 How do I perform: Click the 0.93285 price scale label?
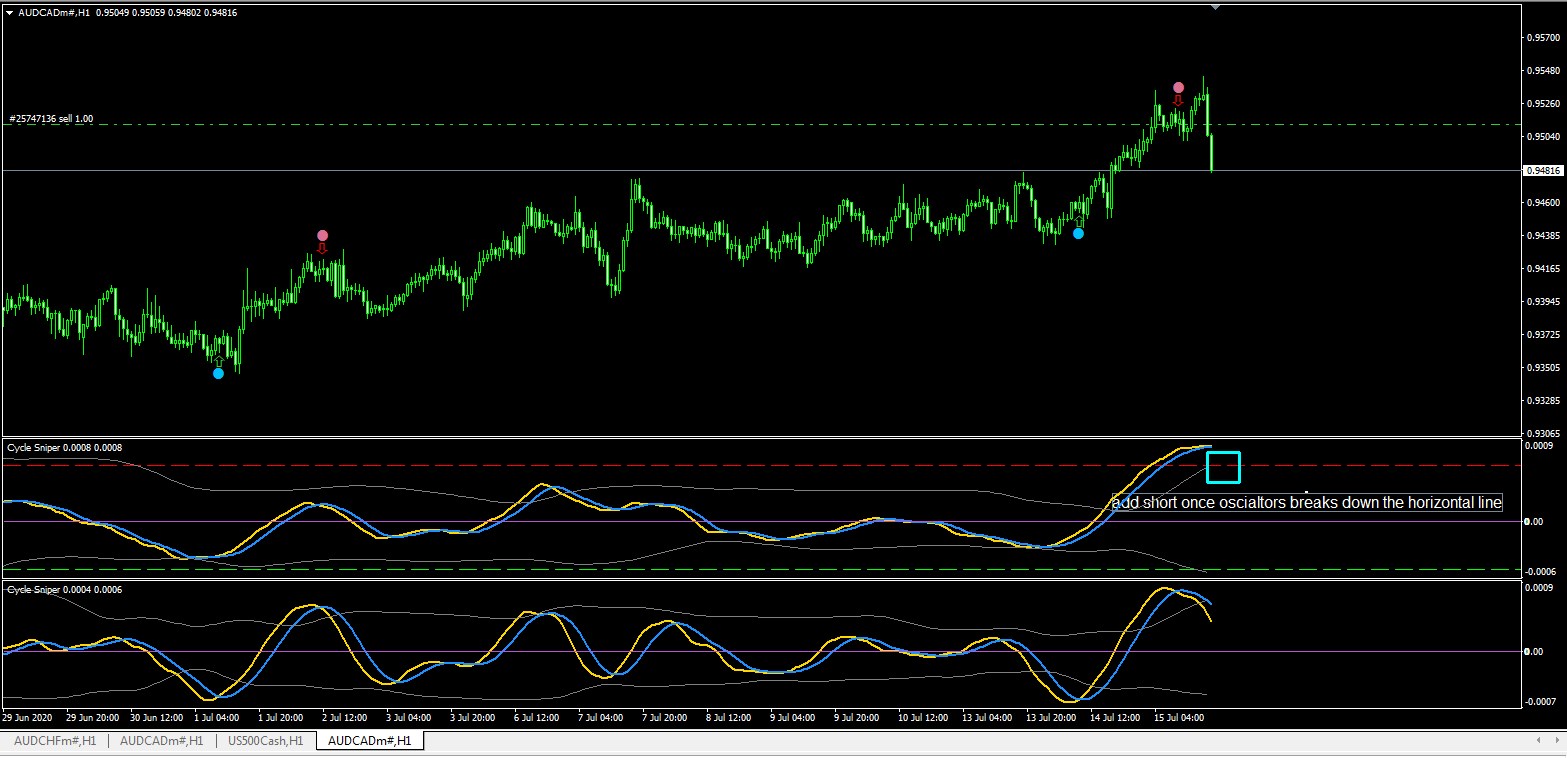pos(1542,401)
